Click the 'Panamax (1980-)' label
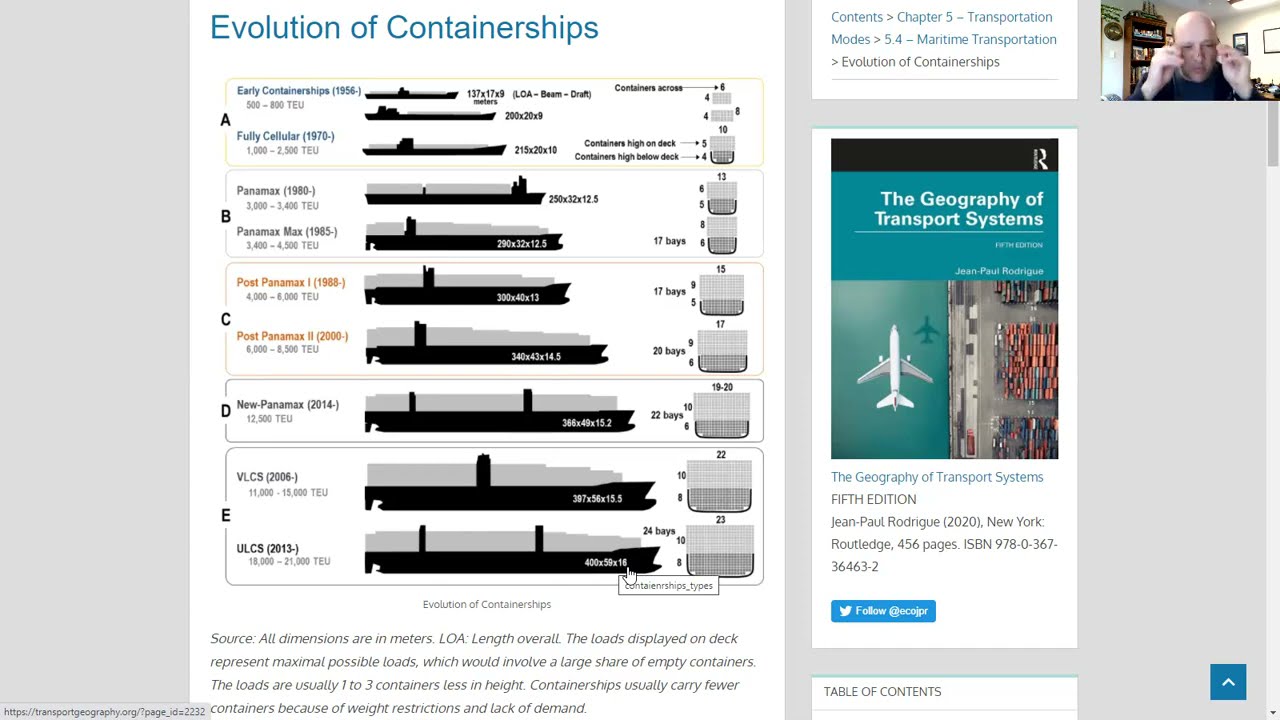Image resolution: width=1280 pixels, height=720 pixels. pos(275,191)
